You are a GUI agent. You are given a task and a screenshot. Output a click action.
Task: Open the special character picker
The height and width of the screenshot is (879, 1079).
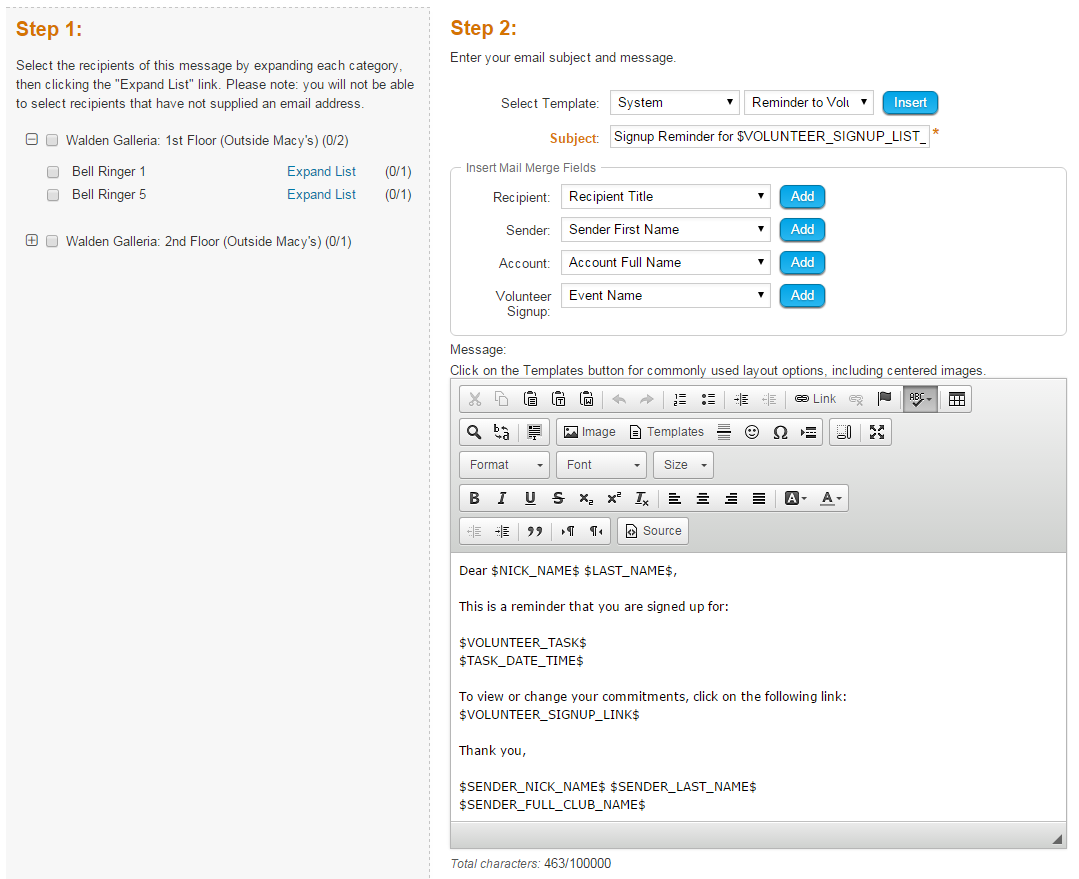point(781,432)
